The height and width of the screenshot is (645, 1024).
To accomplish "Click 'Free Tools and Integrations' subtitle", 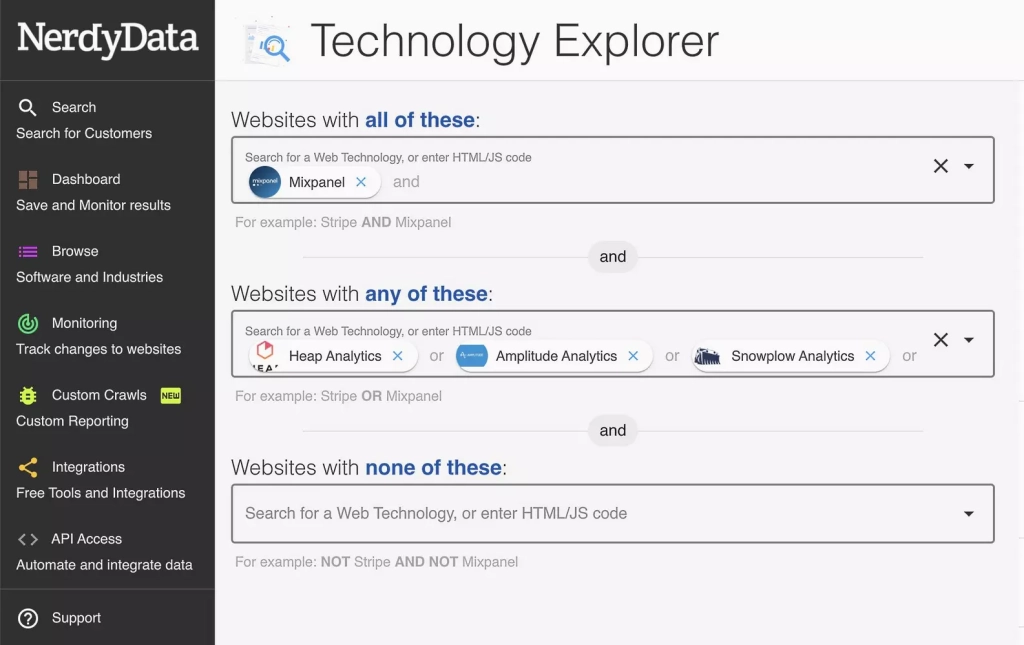I will 101,493.
